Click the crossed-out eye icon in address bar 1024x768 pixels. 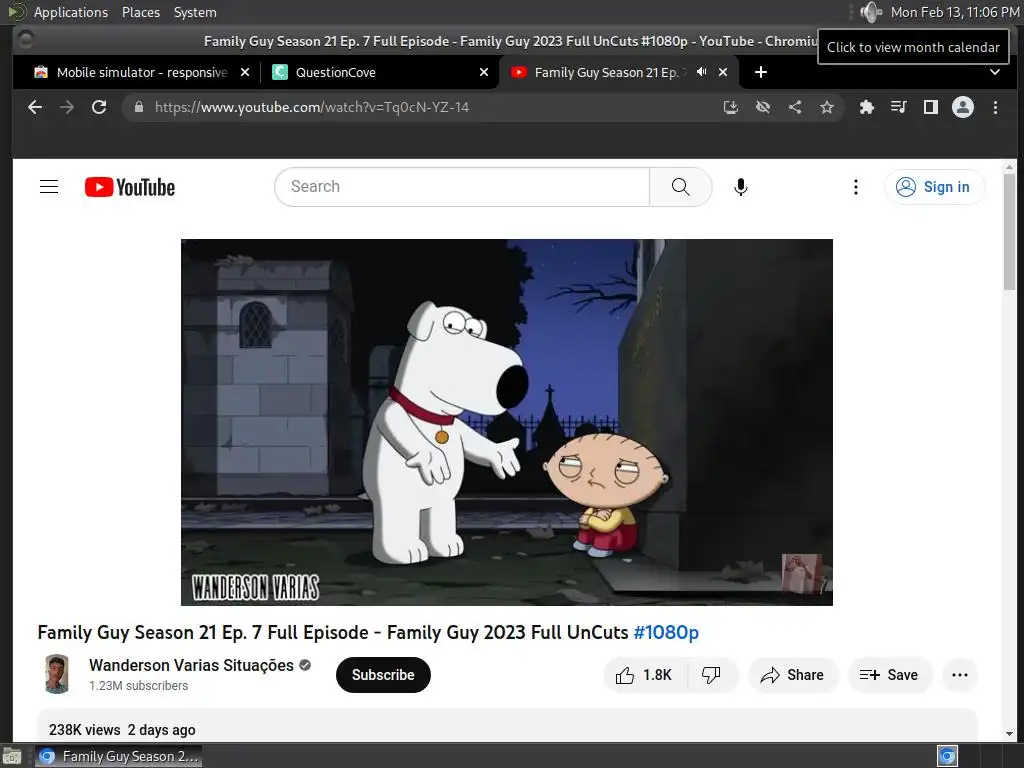(x=763, y=107)
